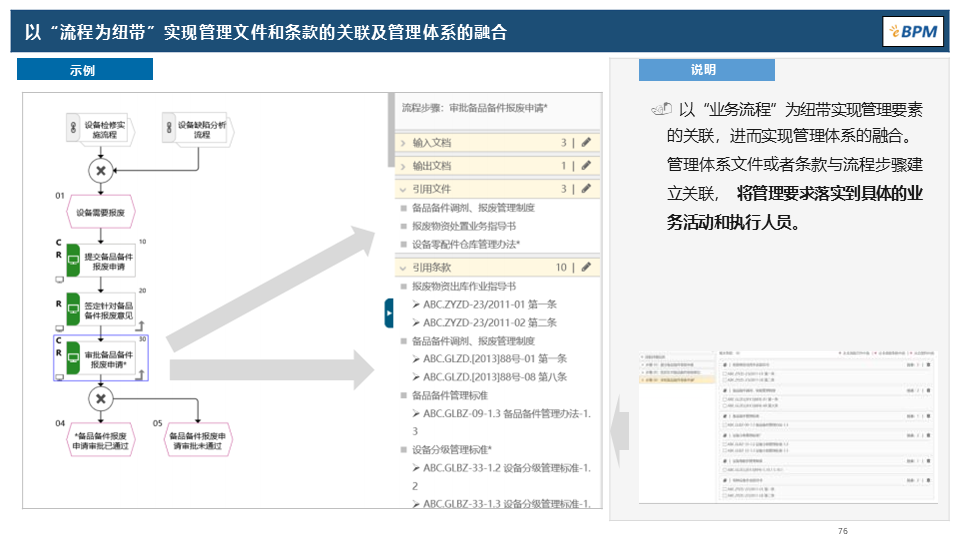Click the 审批备品备件报废申请* step label
The image size is (960, 540).
click(x=108, y=359)
